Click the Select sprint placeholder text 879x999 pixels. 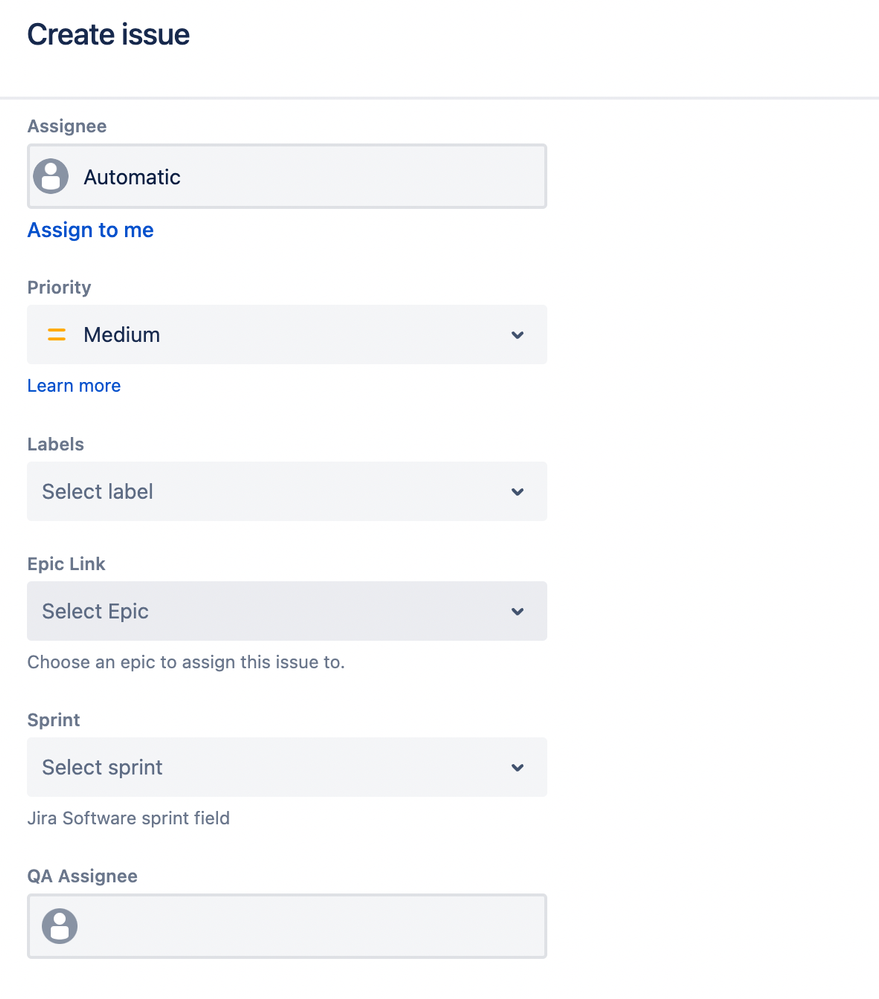click(x=103, y=768)
